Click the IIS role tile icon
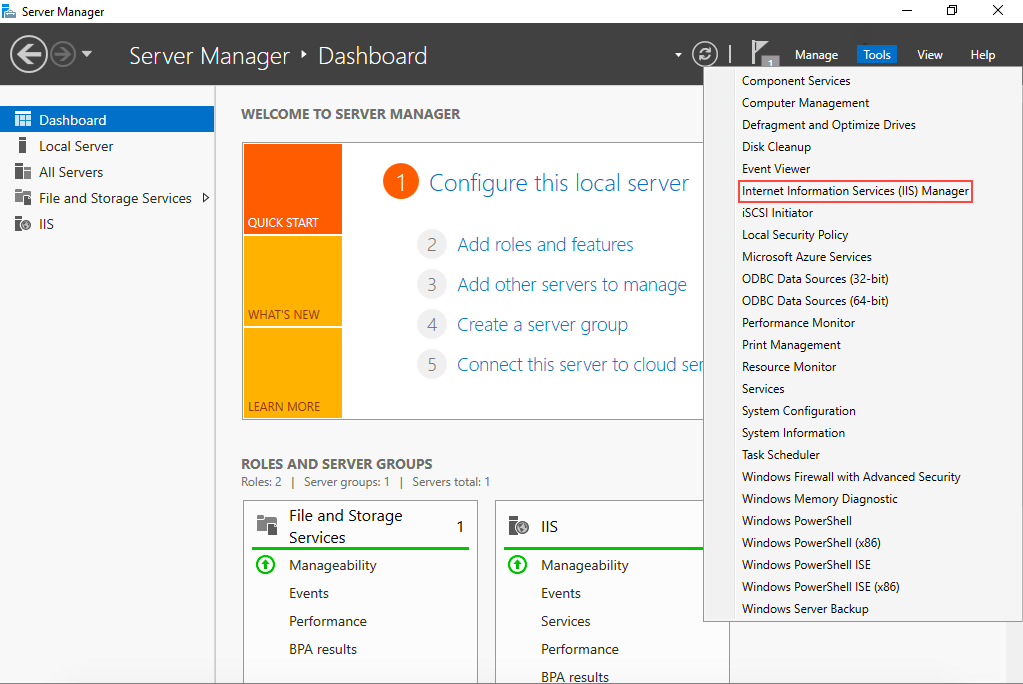1023x684 pixels. coord(519,525)
